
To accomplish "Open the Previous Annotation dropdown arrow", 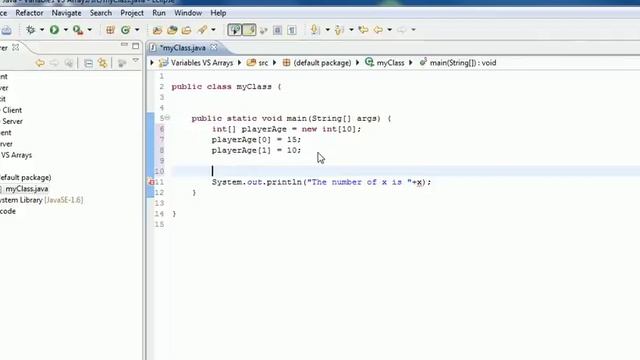I will coord(351,30).
